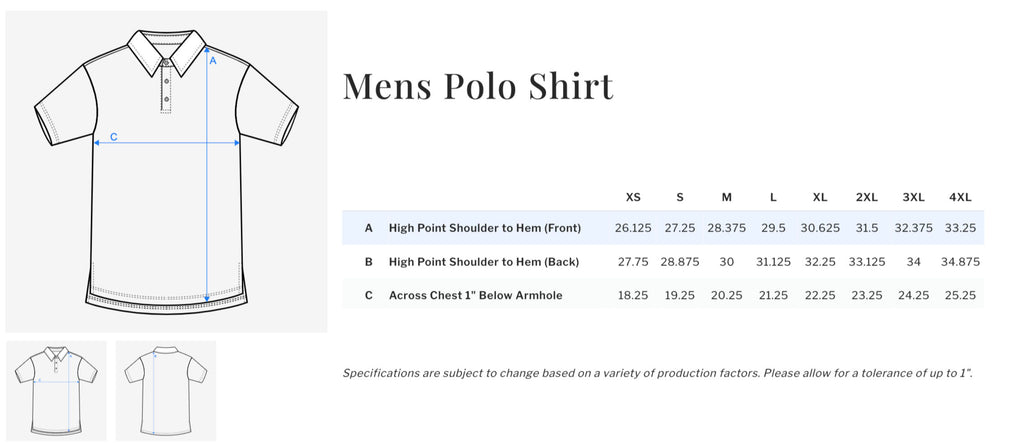This screenshot has height=443, width=1024.
Task: Select the 2XL size column header
Action: click(867, 197)
